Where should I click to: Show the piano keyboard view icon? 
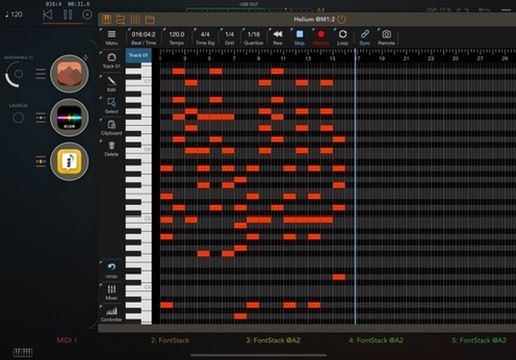point(106,19)
